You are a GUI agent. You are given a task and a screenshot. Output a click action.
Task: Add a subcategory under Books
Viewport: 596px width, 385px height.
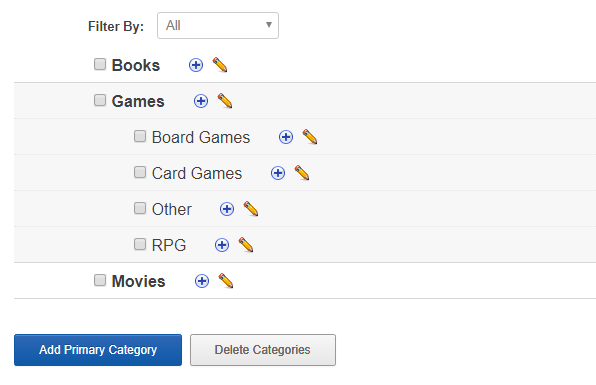pyautogui.click(x=196, y=65)
